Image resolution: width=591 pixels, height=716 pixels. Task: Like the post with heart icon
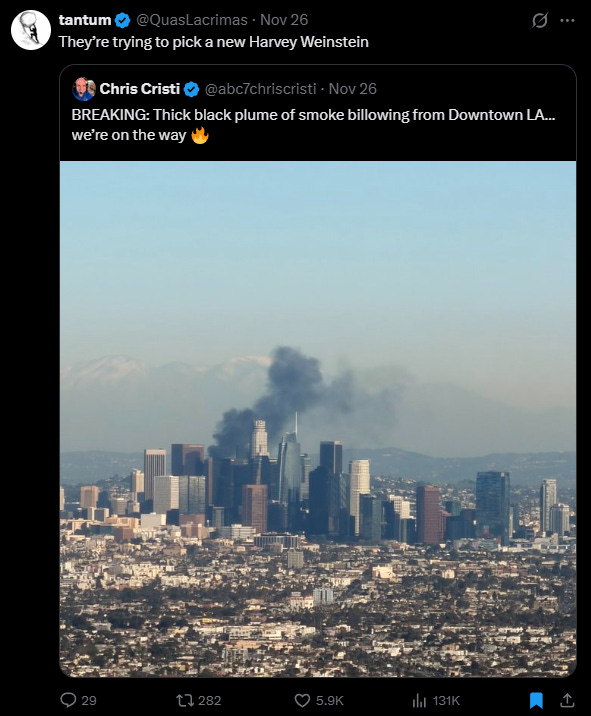point(302,700)
